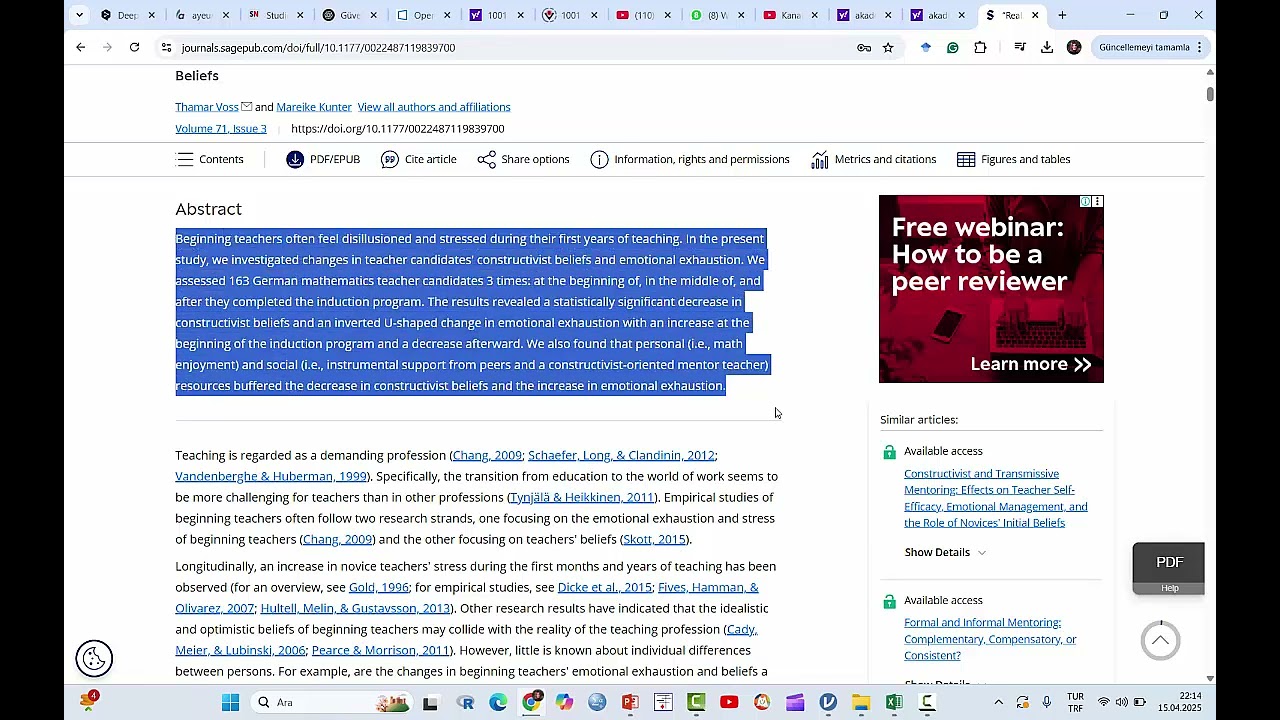Open the password manager key icon

tap(864, 47)
